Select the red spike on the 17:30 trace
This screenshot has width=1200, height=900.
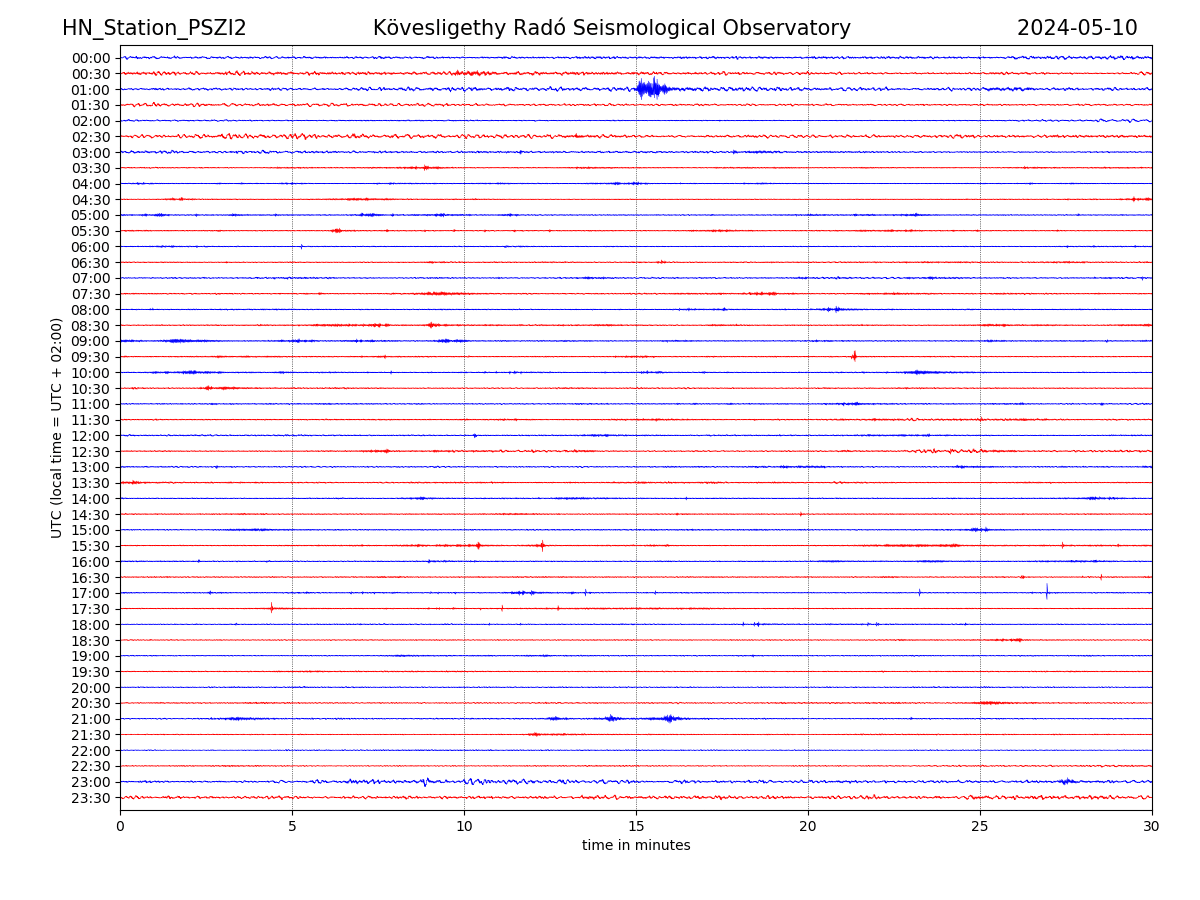coord(271,608)
